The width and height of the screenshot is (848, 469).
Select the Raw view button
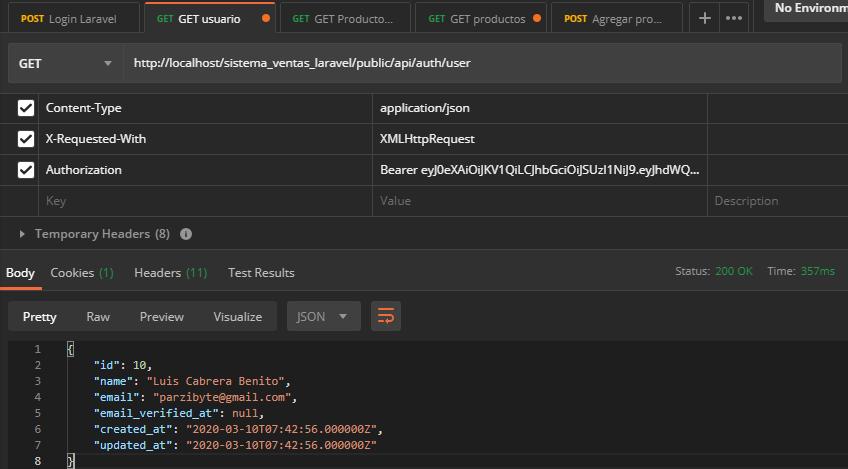pyautogui.click(x=98, y=316)
